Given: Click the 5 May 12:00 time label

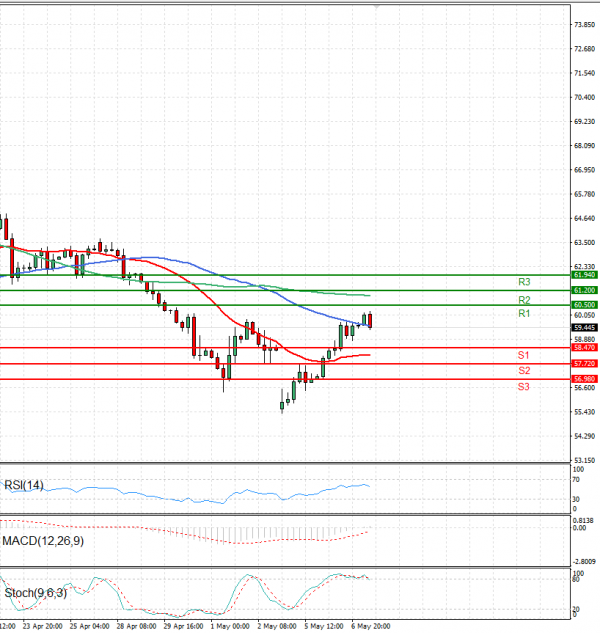Looking at the screenshot, I should (324, 626).
